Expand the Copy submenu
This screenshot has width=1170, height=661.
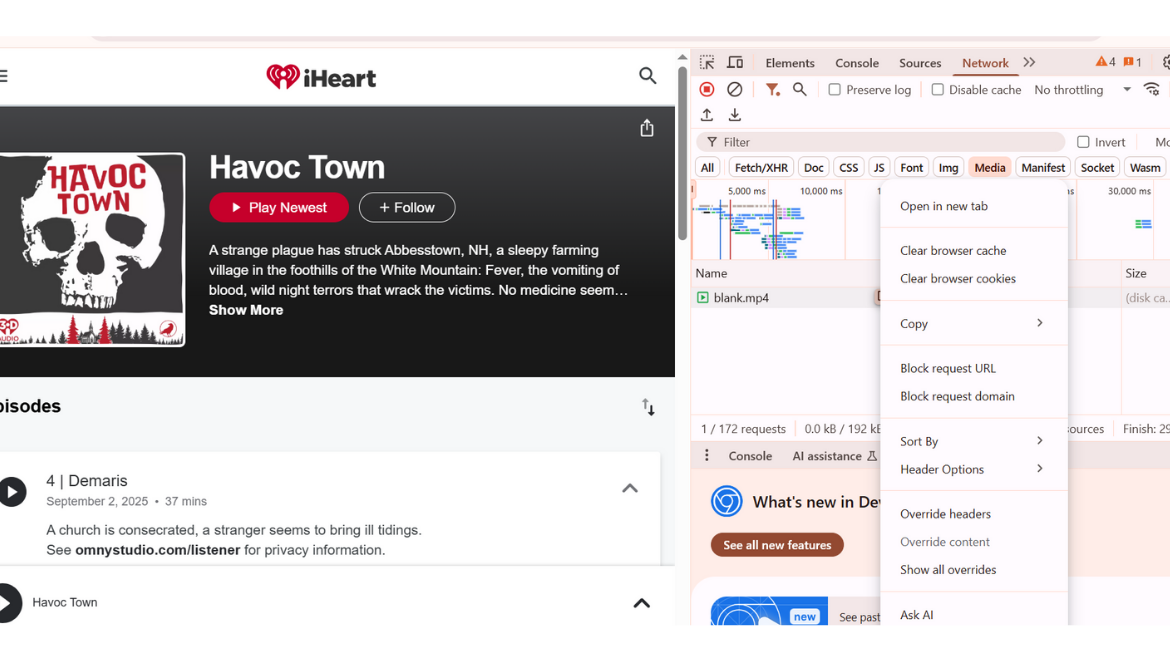coord(974,324)
